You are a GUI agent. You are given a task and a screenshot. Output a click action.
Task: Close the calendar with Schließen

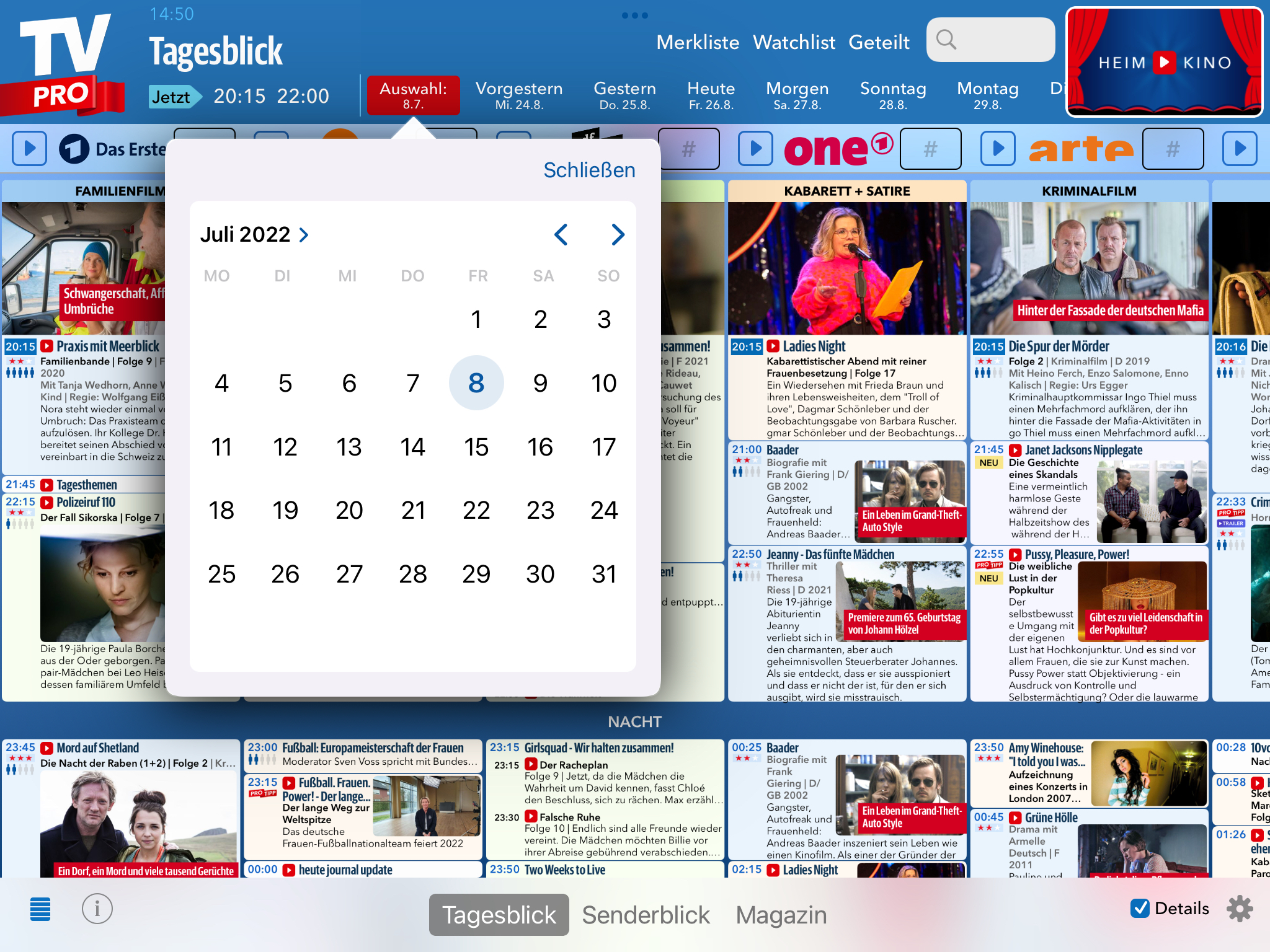pyautogui.click(x=589, y=170)
